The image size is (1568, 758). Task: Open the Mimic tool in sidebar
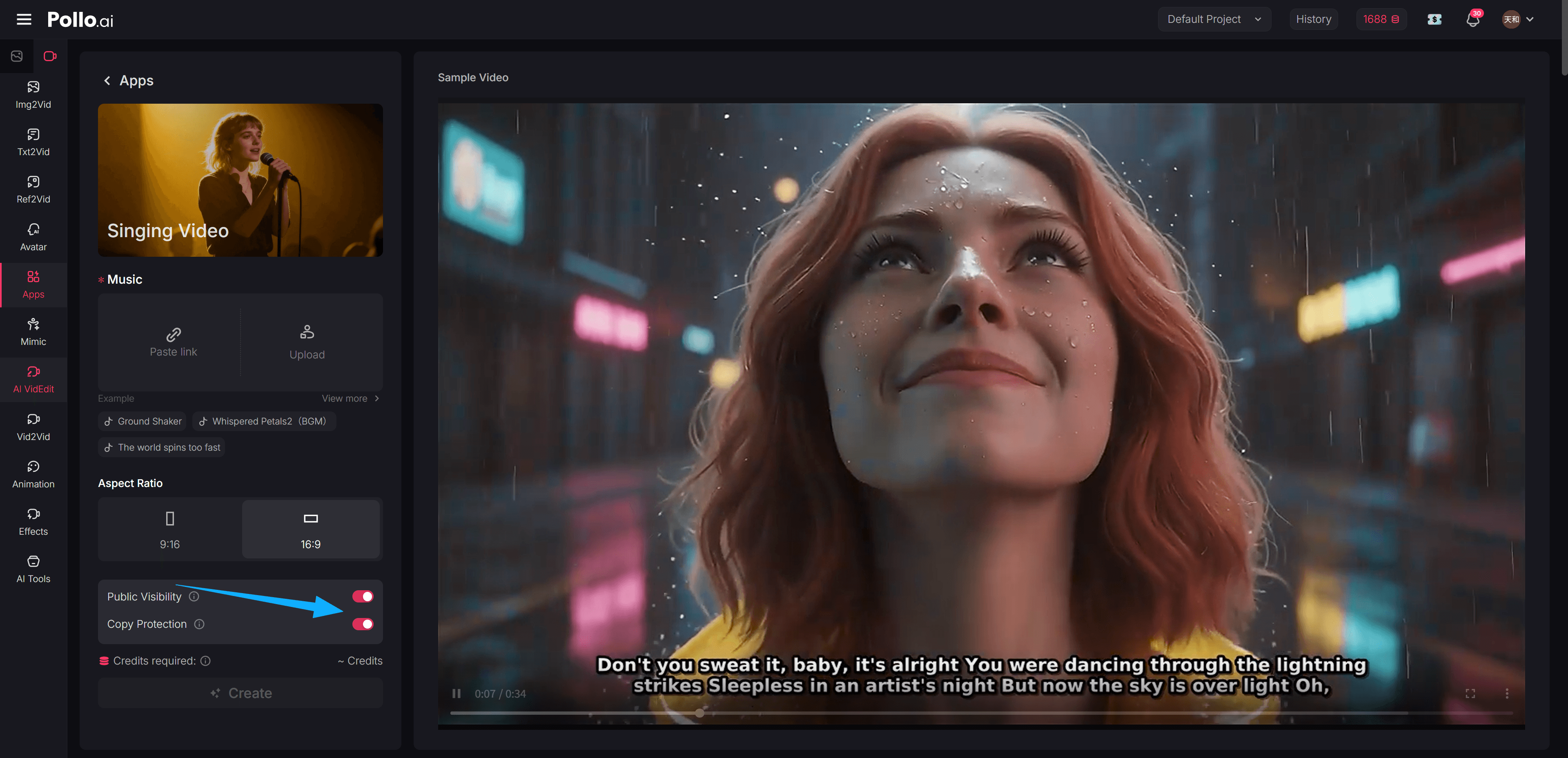coord(33,331)
